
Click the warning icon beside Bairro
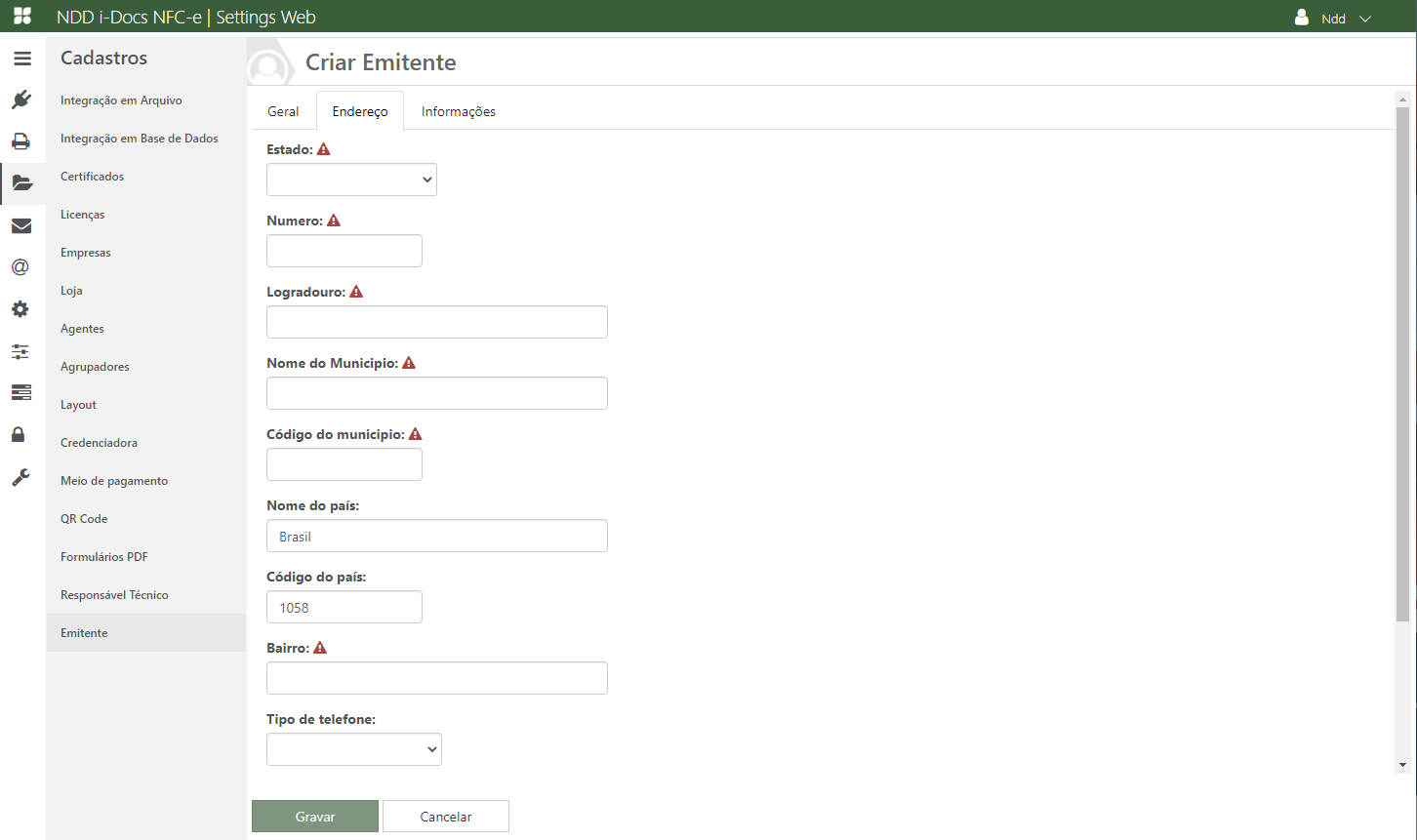pos(320,648)
